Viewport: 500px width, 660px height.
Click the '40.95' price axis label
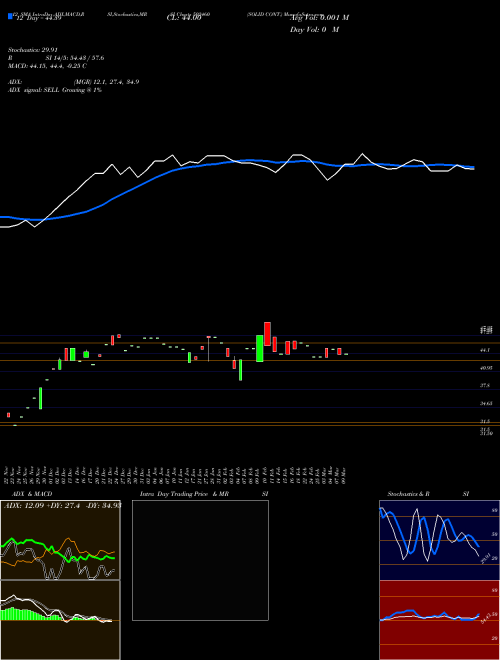(486, 368)
